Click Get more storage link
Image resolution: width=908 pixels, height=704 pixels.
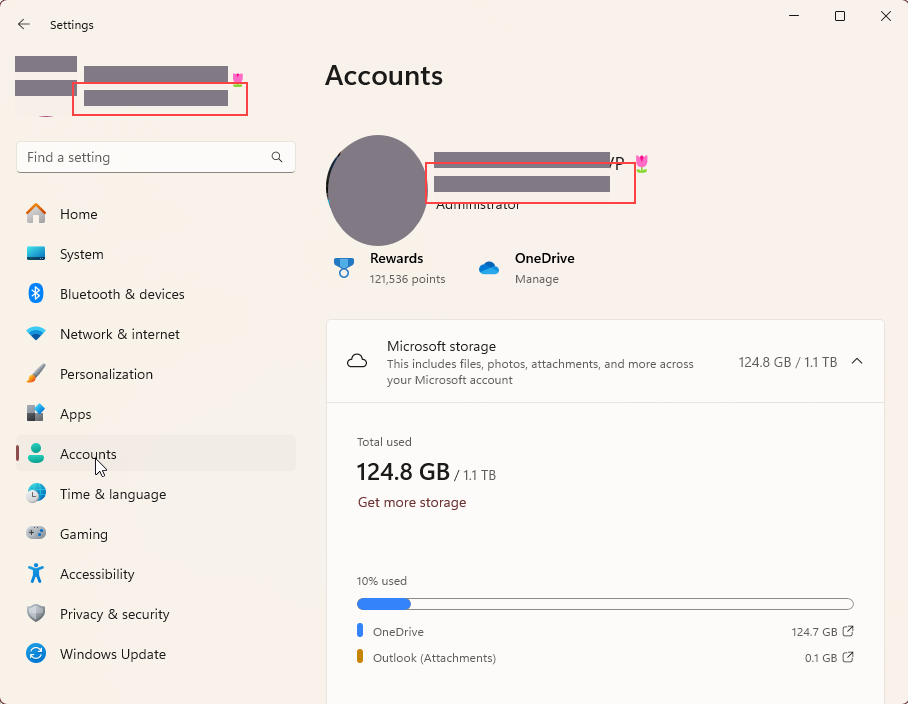coord(412,502)
